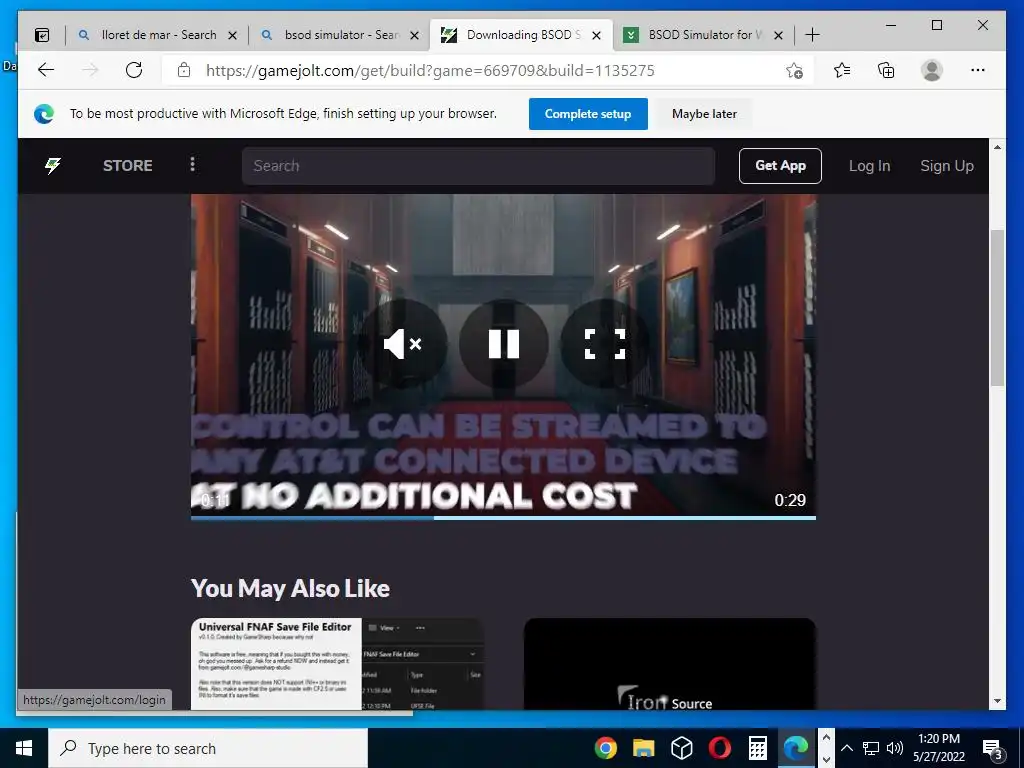Focus the Game Jolt Search field

pyautogui.click(x=478, y=166)
